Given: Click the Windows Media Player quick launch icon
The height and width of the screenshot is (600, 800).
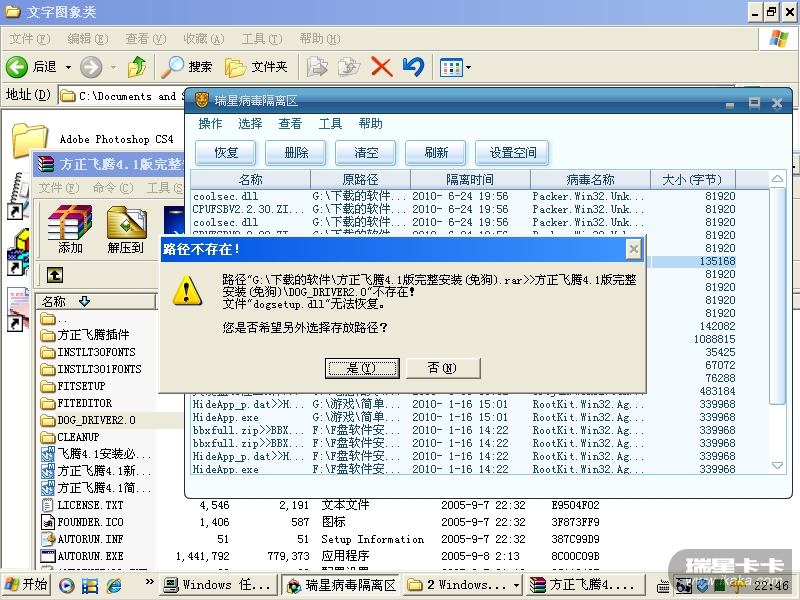Looking at the screenshot, I should point(66,585).
